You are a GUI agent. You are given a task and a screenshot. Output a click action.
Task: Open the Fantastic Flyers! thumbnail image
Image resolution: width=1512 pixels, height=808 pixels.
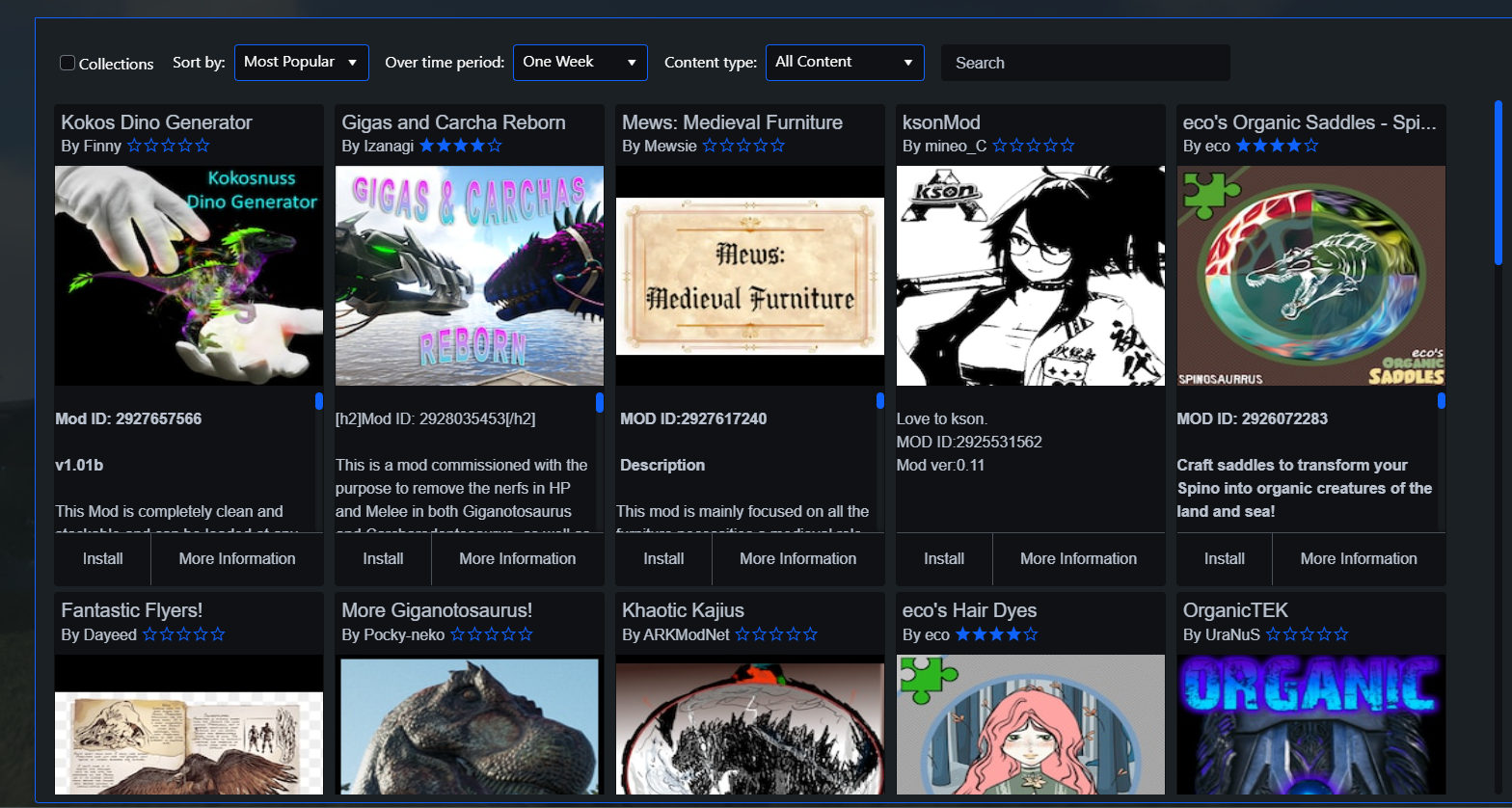(x=189, y=724)
